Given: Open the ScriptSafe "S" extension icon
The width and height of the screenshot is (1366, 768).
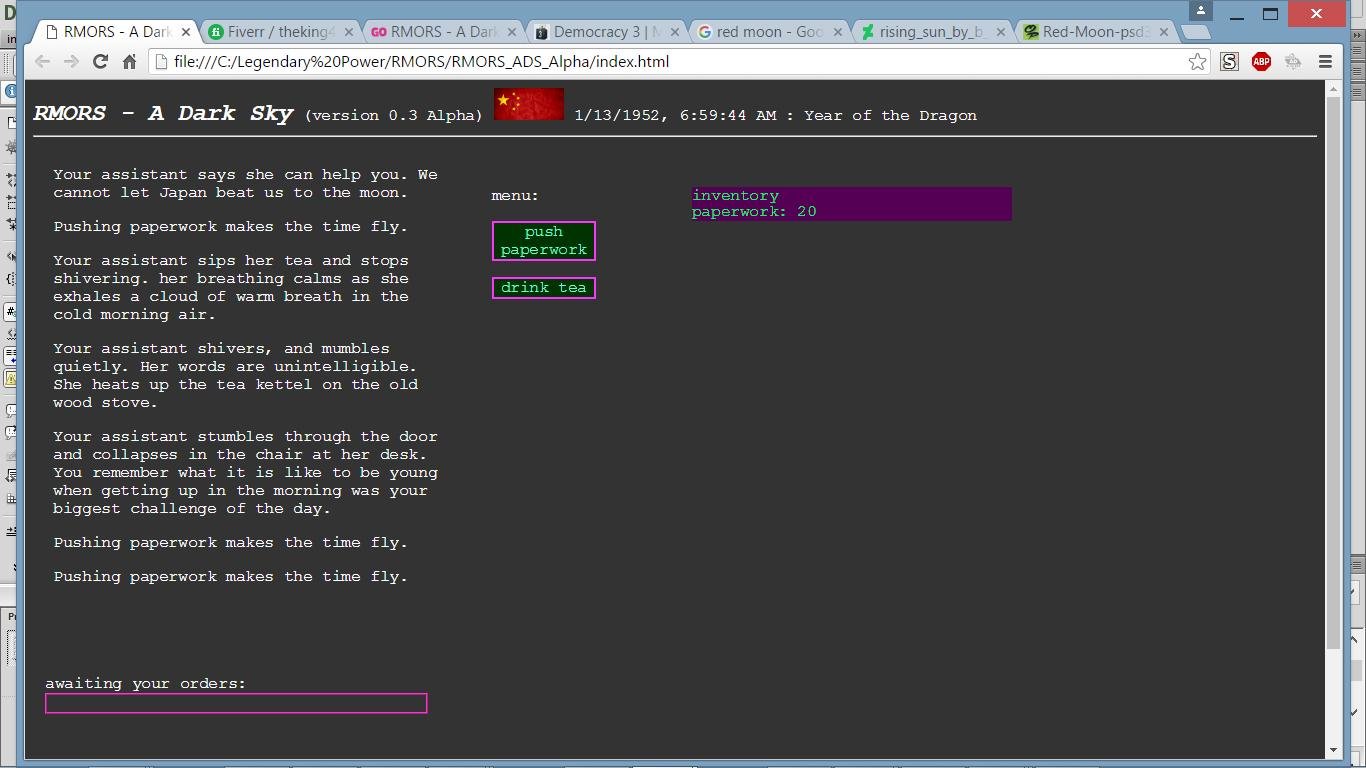Looking at the screenshot, I should pyautogui.click(x=1228, y=61).
